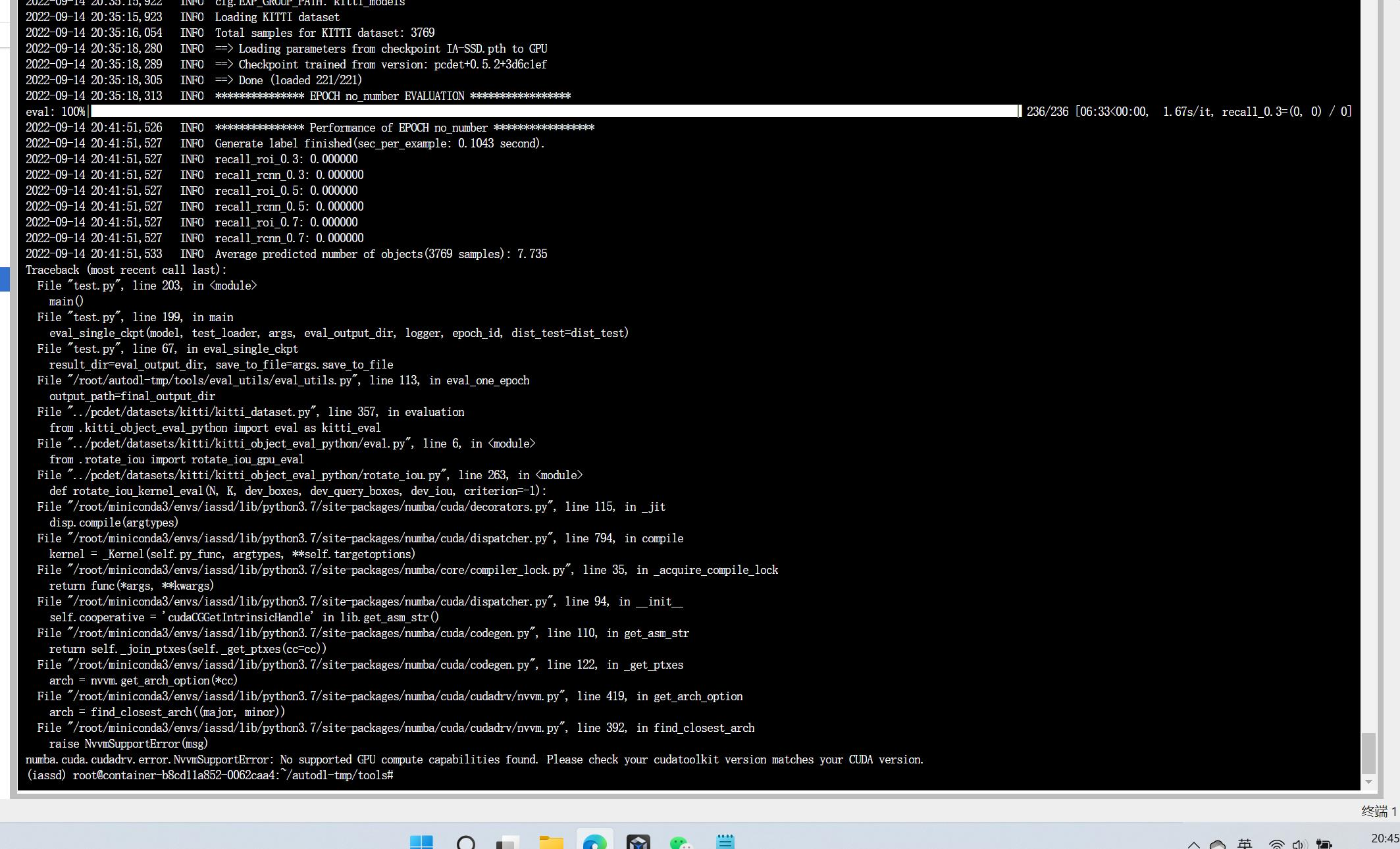
Task: Click 'raise NvvmSupportError(msg)' line
Action: click(x=128, y=744)
